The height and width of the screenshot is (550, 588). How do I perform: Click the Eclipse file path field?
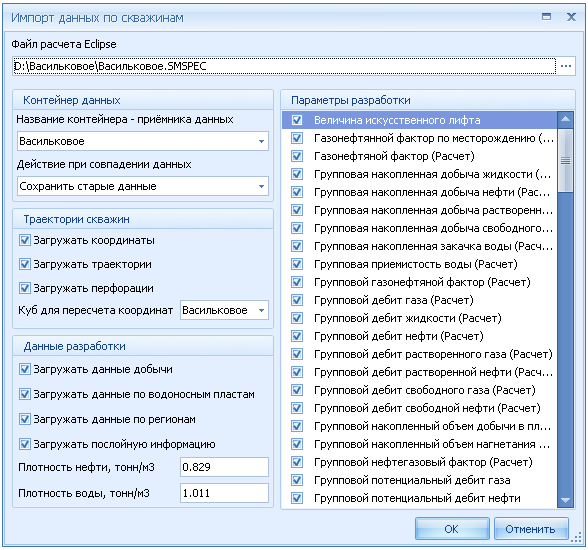click(x=284, y=66)
